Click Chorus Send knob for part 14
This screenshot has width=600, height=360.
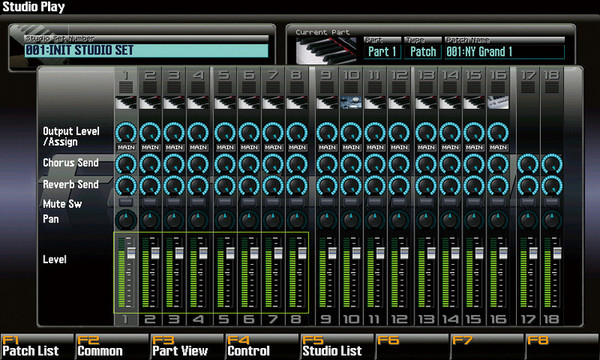450,164
